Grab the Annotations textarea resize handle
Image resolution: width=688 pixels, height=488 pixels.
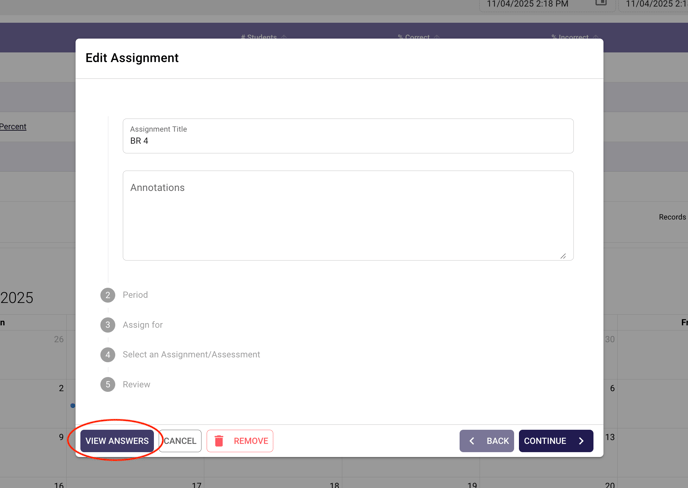click(x=563, y=256)
